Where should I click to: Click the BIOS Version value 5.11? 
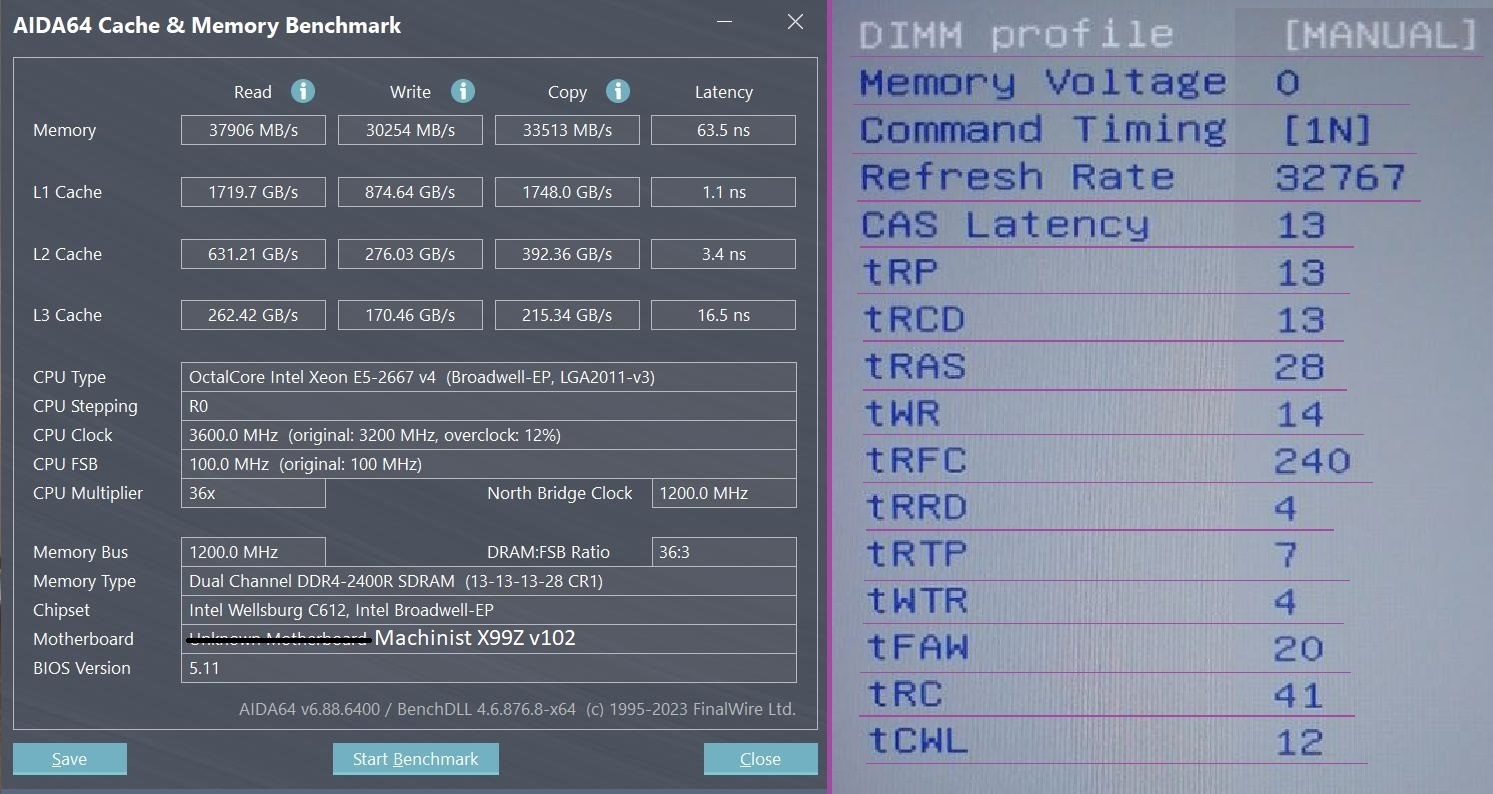pyautogui.click(x=489, y=668)
